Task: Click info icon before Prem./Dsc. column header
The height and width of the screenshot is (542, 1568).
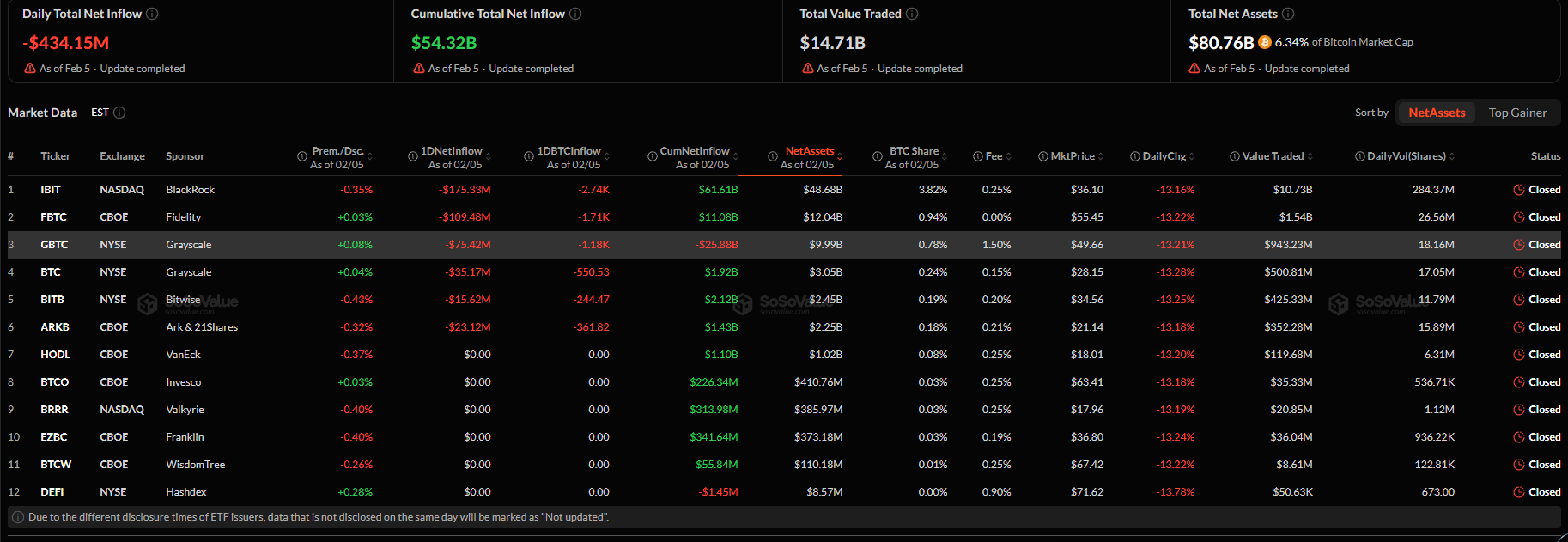Action: (x=302, y=156)
